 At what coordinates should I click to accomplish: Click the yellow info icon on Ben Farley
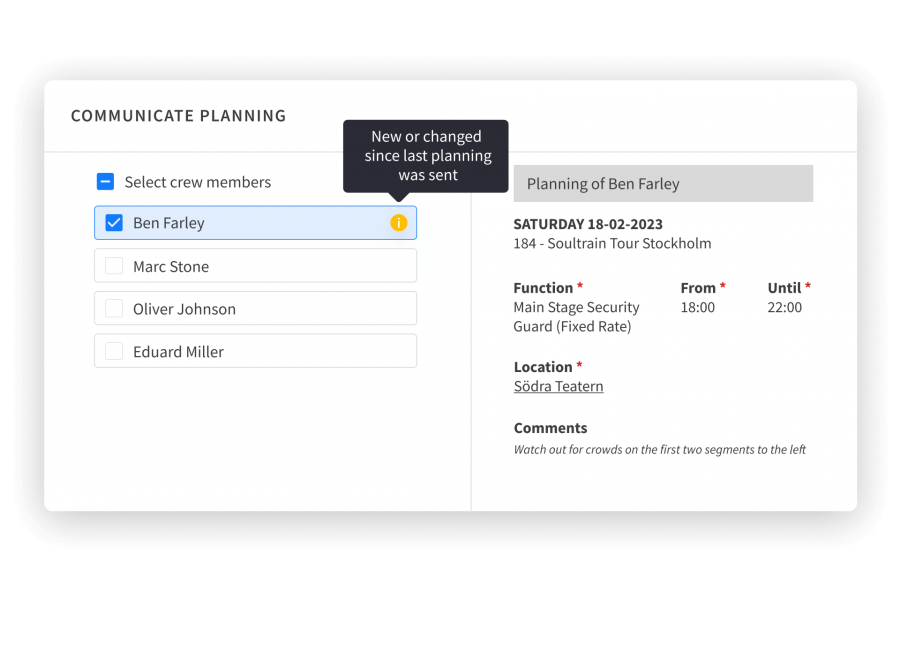[x=398, y=223]
